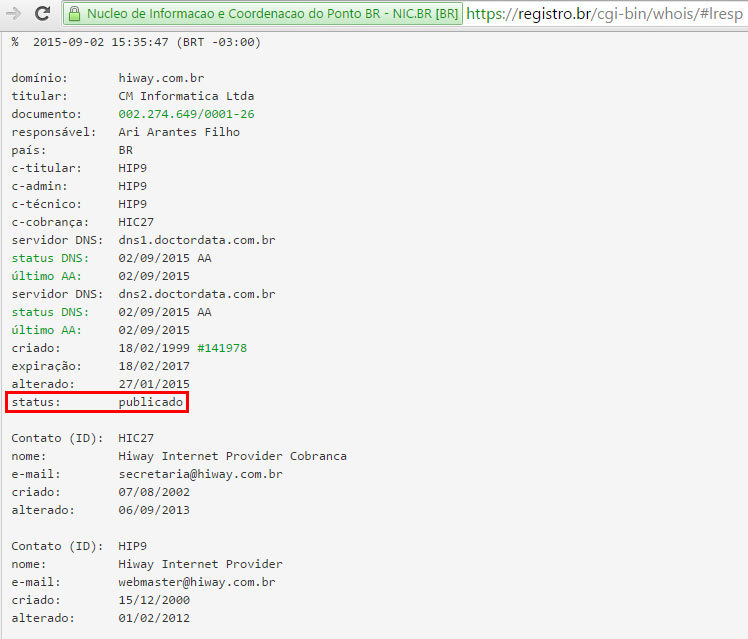Screen dimensions: 748x639
Task: Click the status value publicado
Action: click(x=151, y=402)
